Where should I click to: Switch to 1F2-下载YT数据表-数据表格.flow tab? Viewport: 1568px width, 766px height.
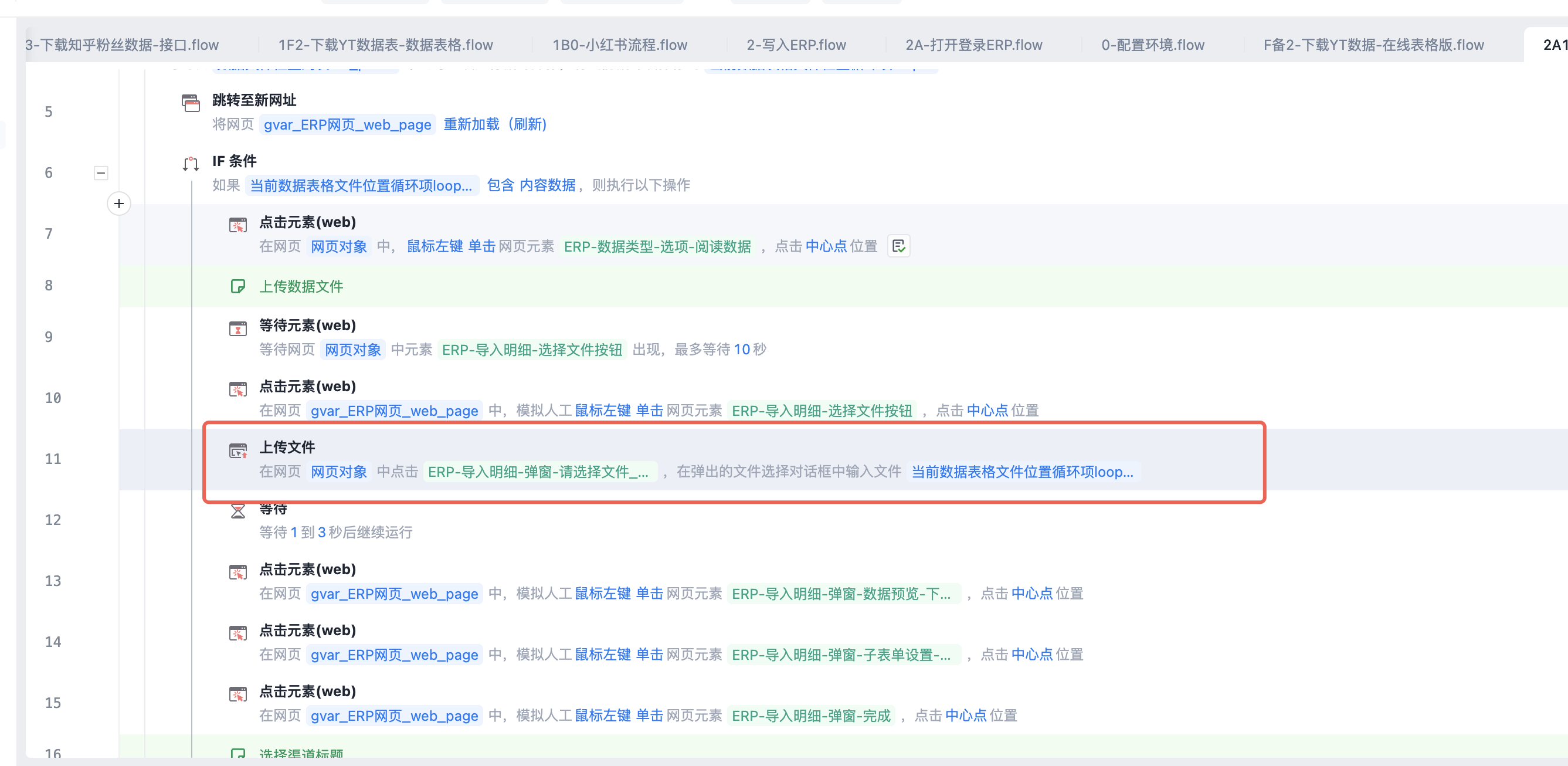tap(385, 45)
